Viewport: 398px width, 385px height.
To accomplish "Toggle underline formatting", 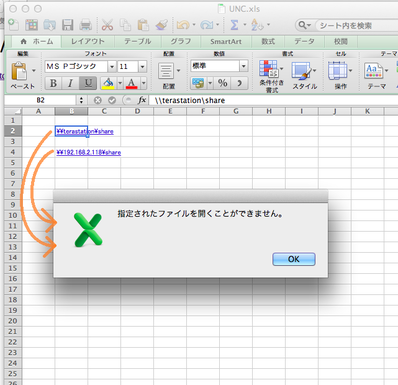I will [88, 83].
